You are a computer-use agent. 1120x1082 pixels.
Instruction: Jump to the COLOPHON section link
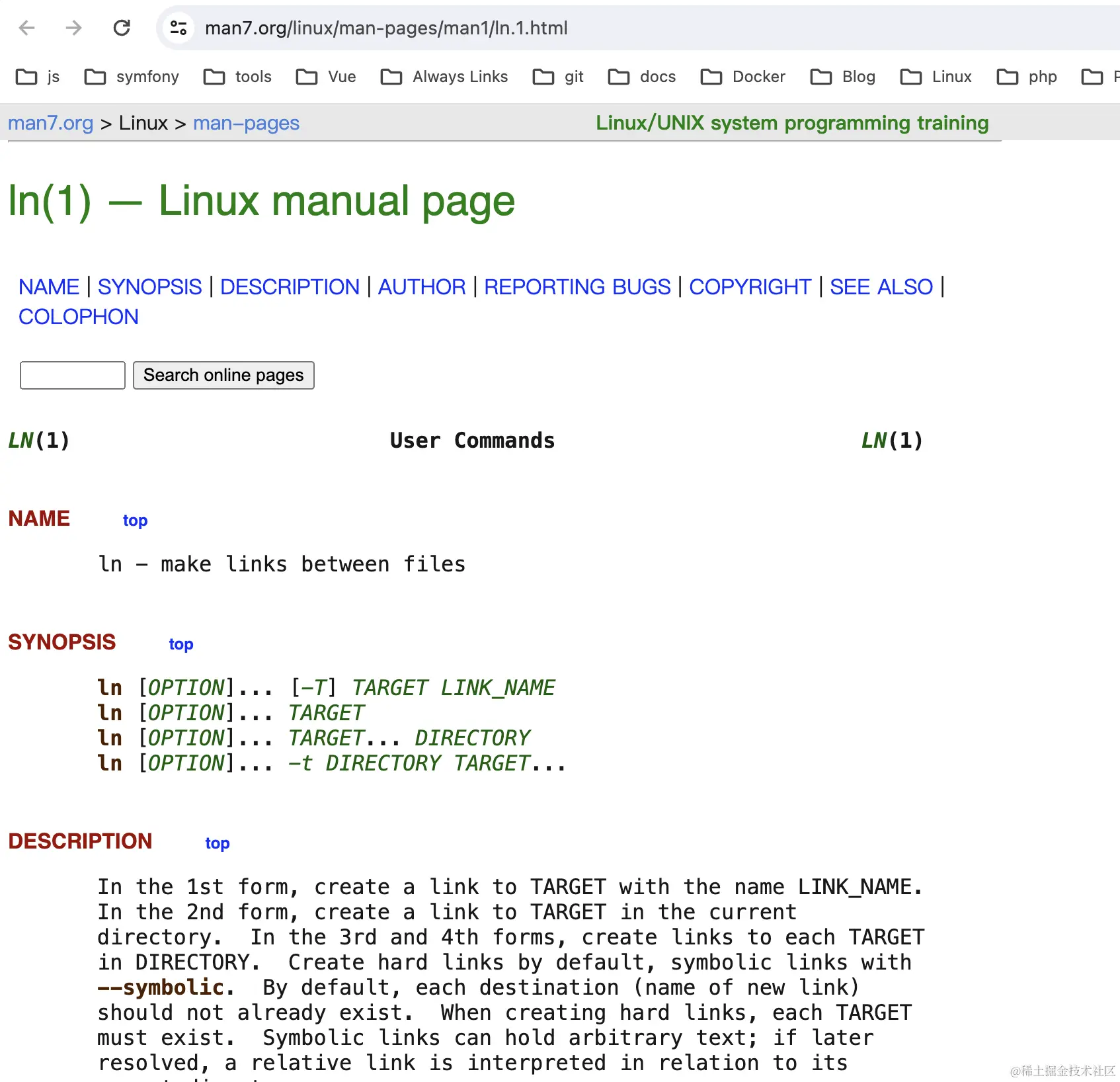click(79, 317)
